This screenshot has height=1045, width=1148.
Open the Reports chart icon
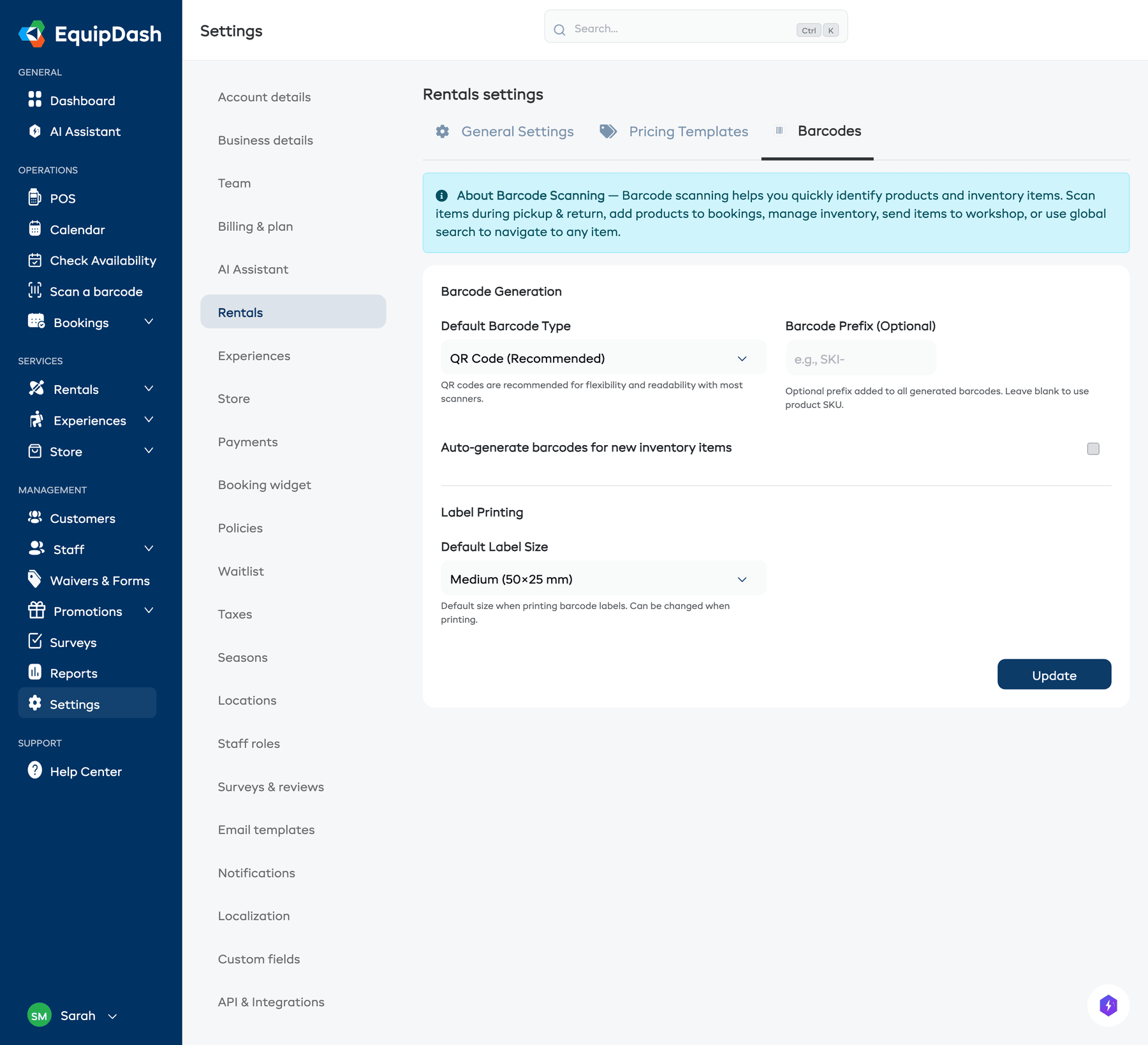(35, 672)
